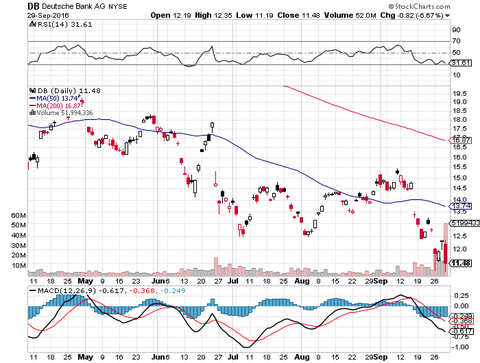
Task: Click the bar icon before Volume 51,994,336
Action: pos(32,113)
